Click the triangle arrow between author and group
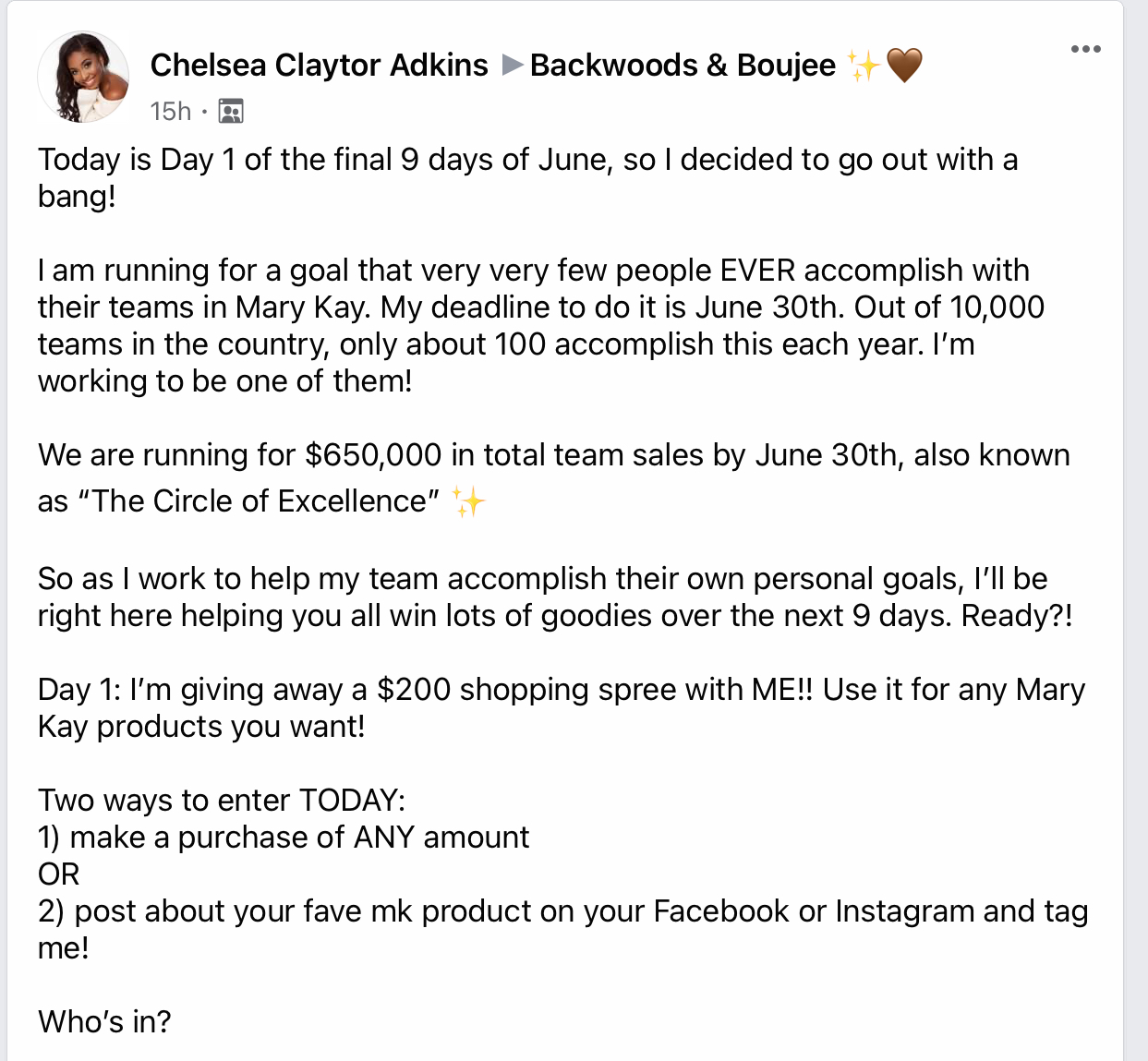This screenshot has height=1061, width=1148. coord(513,65)
